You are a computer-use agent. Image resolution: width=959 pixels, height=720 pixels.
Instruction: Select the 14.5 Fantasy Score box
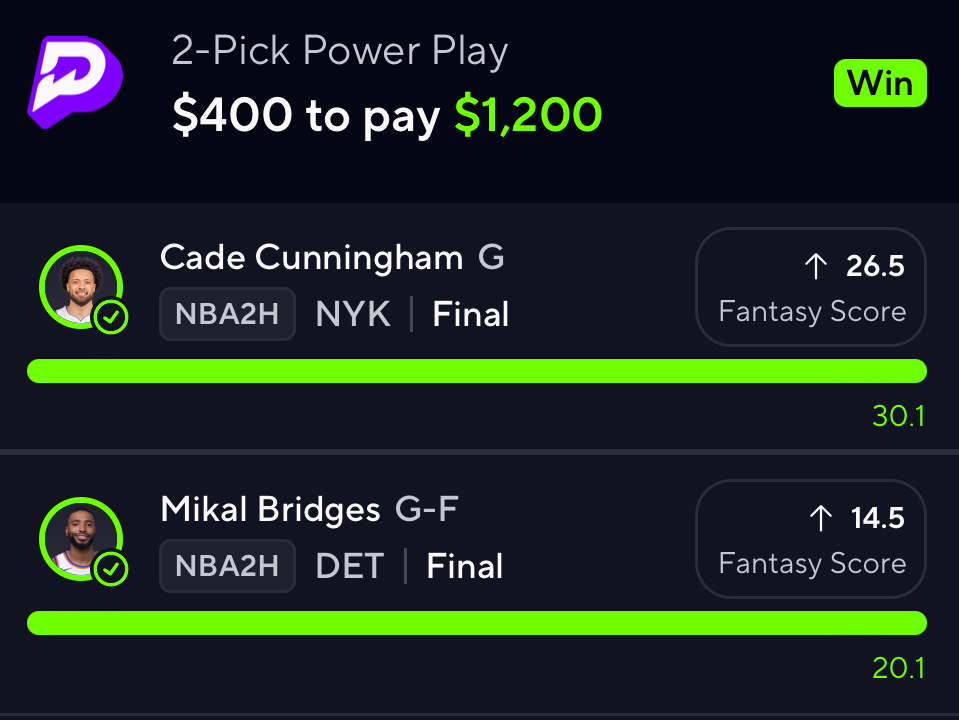click(811, 539)
